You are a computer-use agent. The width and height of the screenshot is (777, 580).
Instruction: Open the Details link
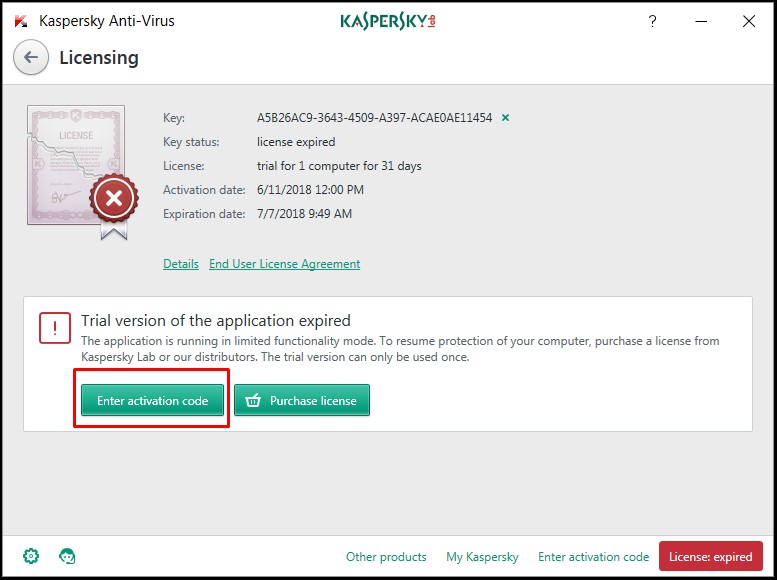[181, 264]
